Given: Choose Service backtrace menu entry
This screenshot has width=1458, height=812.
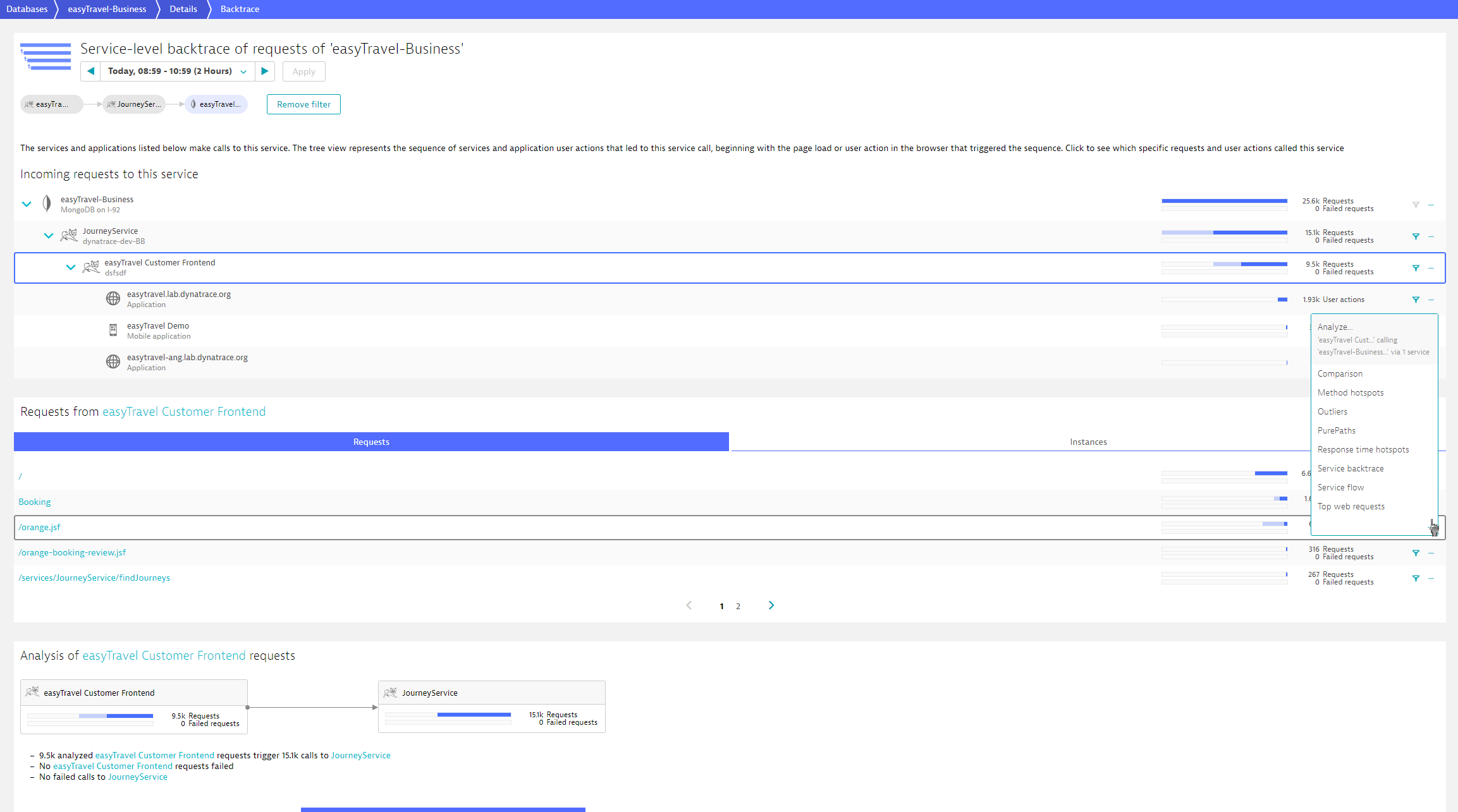Looking at the screenshot, I should coord(1351,469).
